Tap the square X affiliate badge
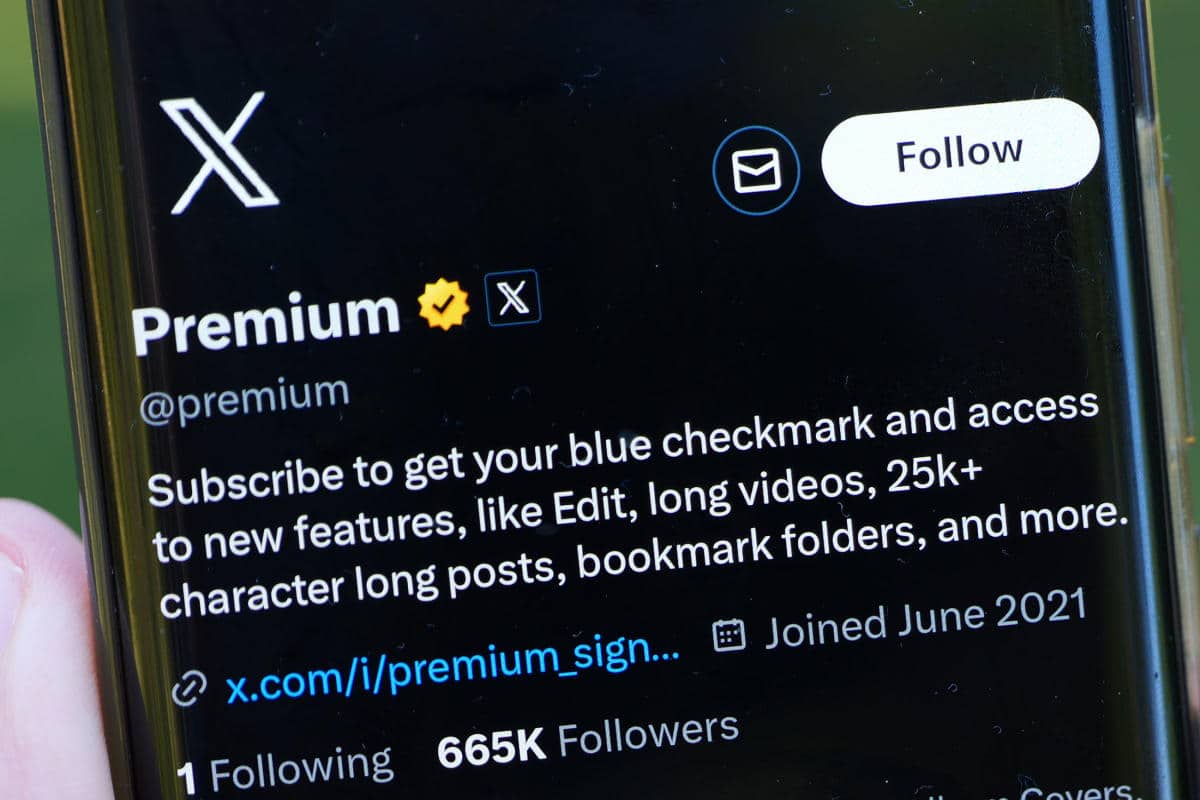 (x=513, y=298)
